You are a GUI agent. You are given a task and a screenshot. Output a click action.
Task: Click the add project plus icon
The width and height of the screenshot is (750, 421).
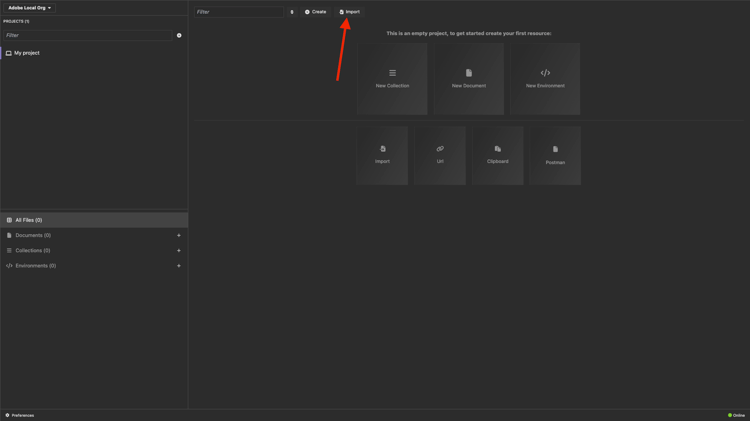click(179, 35)
